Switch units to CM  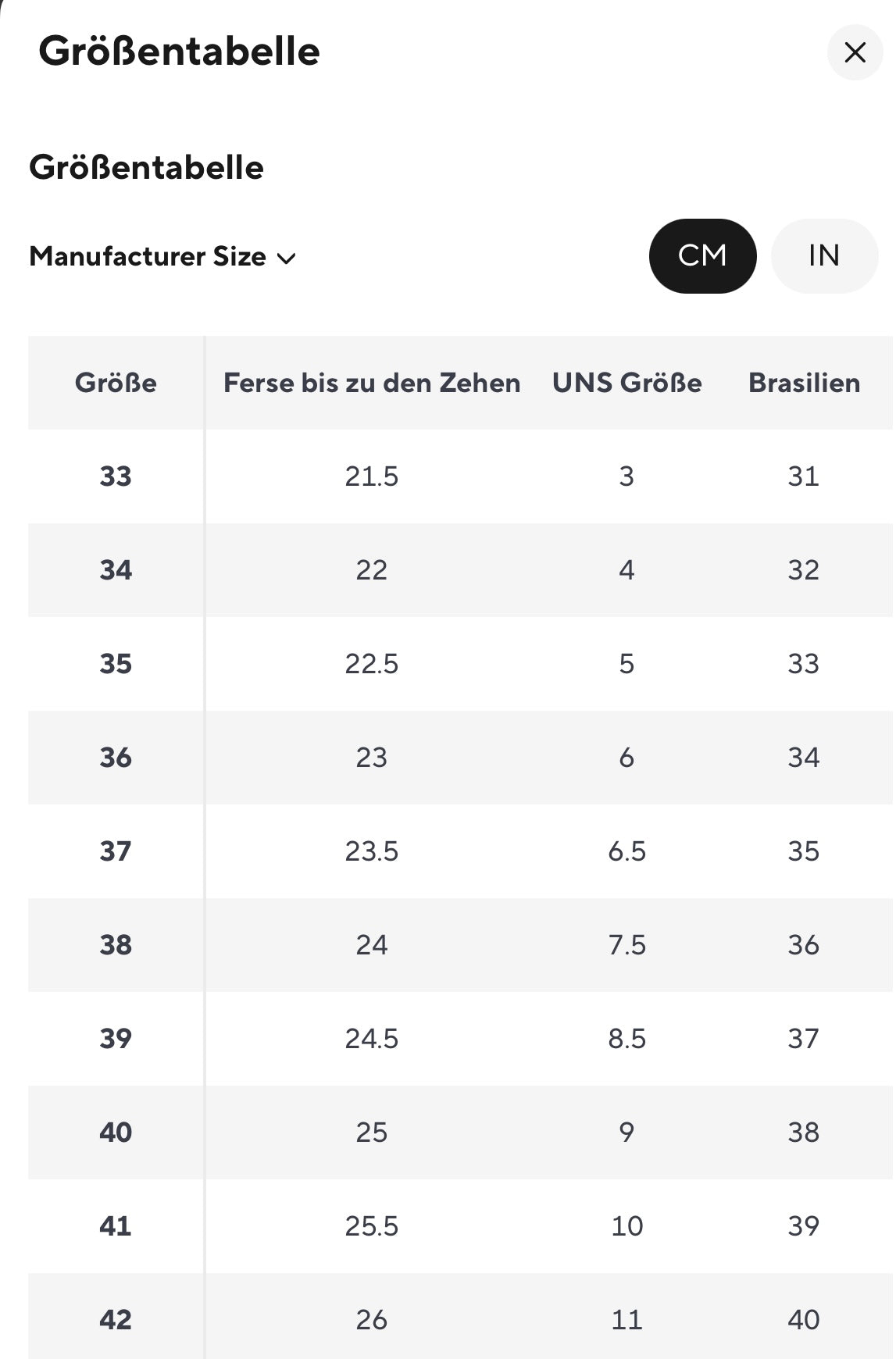coord(702,256)
